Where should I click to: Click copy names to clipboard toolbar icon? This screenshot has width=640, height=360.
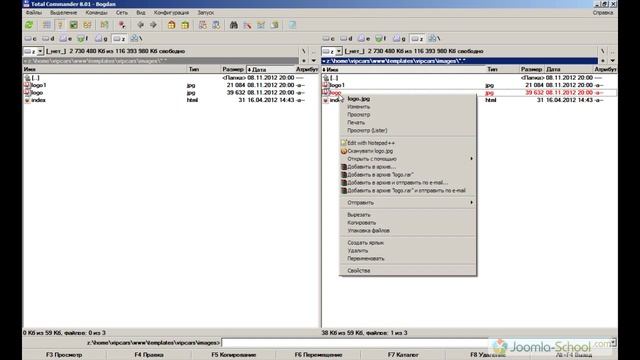click(x=274, y=25)
